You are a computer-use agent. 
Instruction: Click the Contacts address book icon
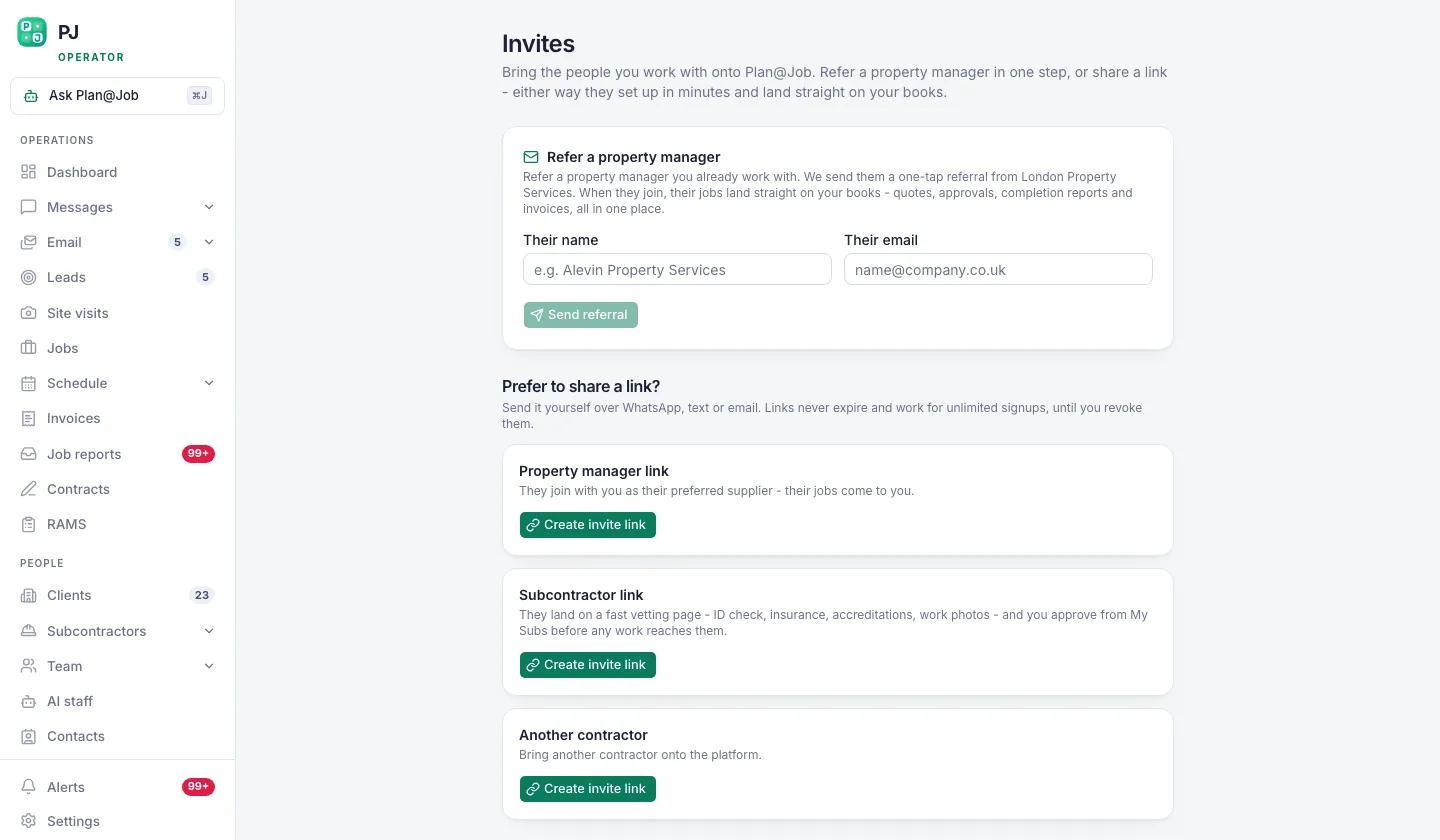pyautogui.click(x=28, y=736)
